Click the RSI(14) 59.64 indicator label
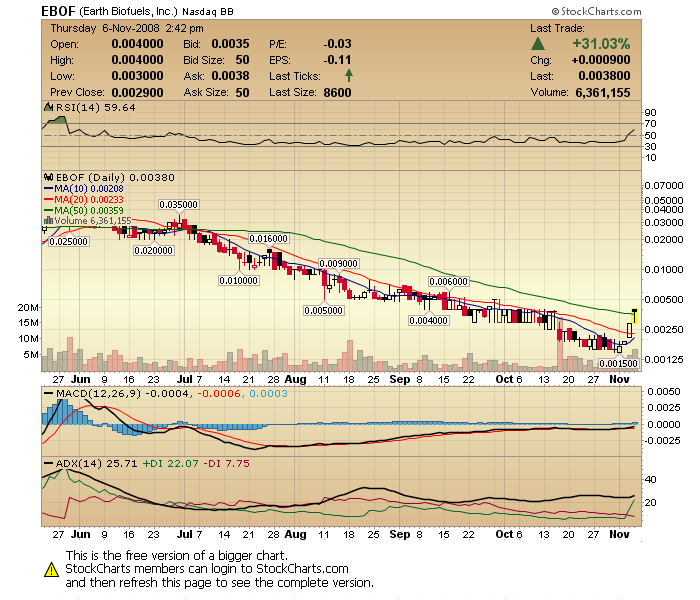This screenshot has height=600, width=700. (x=96, y=108)
